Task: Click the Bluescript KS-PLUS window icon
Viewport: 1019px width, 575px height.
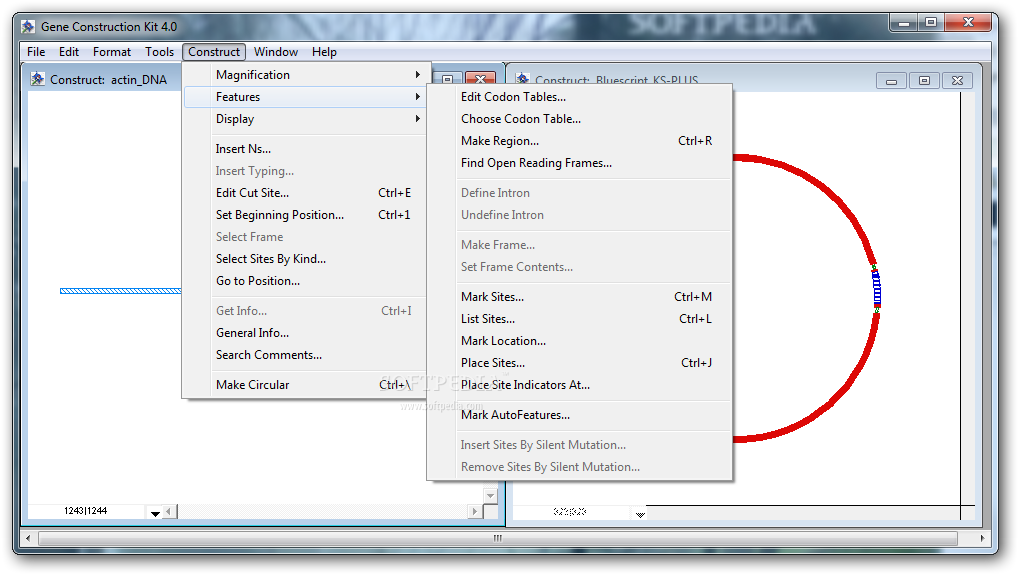Action: pyautogui.click(x=522, y=79)
